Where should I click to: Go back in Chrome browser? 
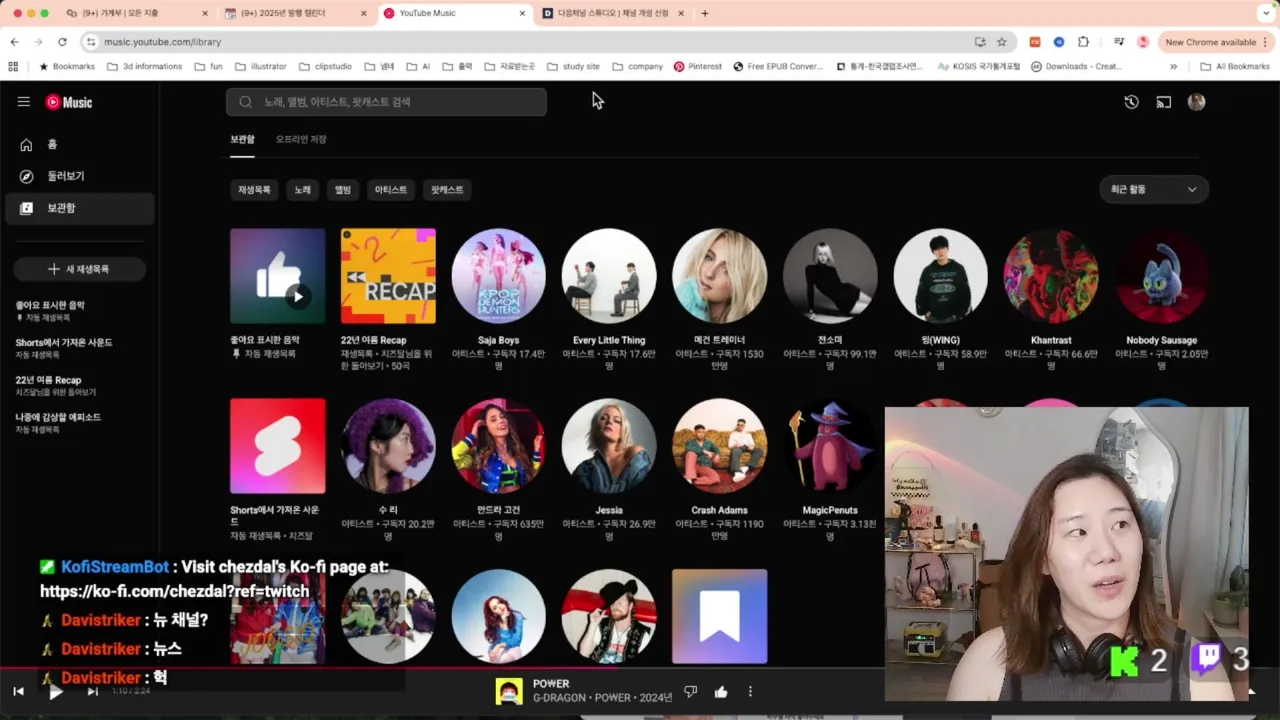tap(14, 42)
